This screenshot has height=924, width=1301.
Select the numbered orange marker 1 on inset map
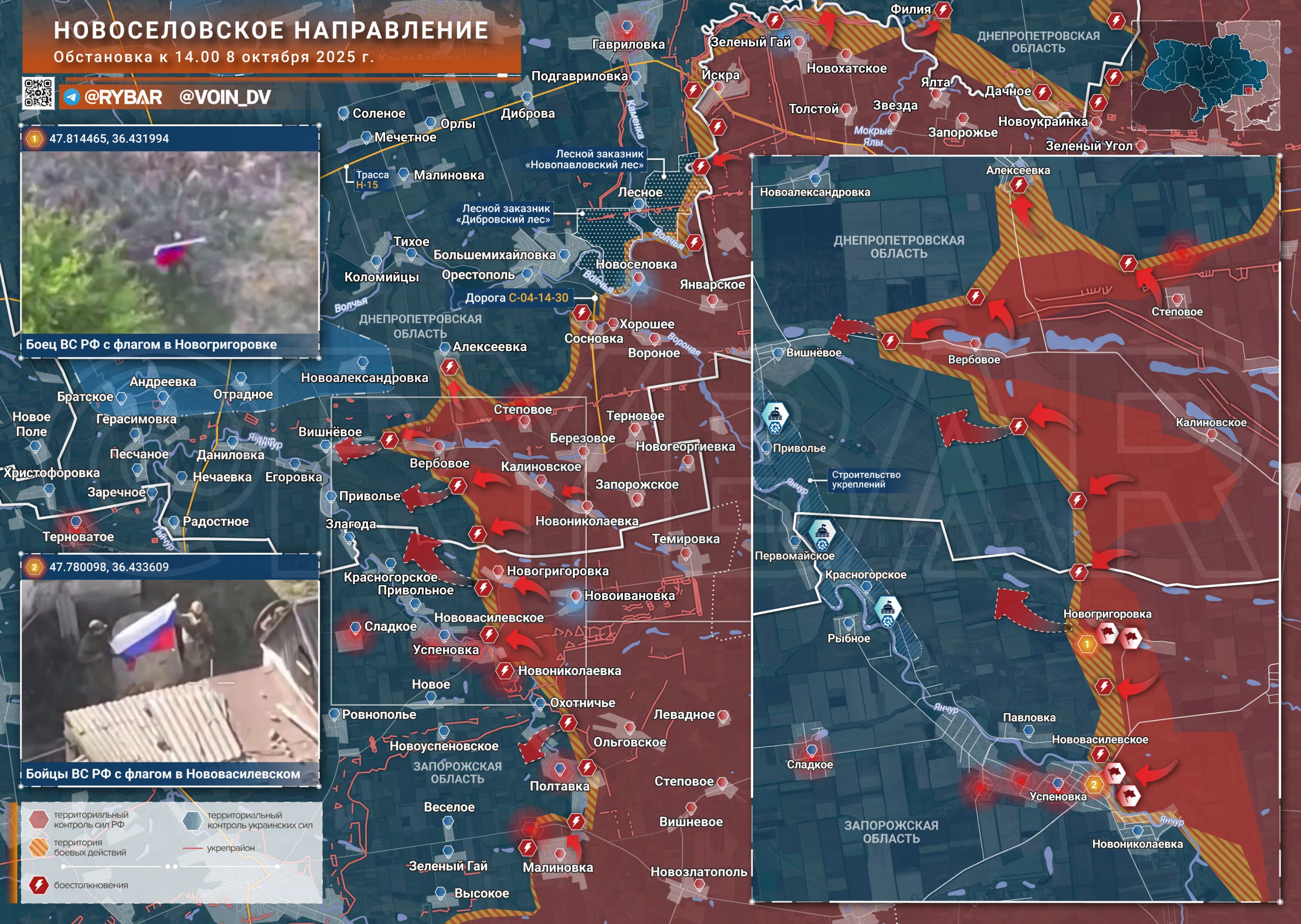point(1087,644)
